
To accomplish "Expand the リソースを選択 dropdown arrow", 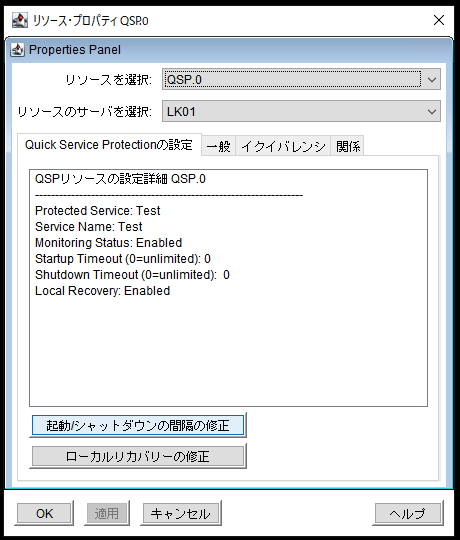I will point(431,80).
